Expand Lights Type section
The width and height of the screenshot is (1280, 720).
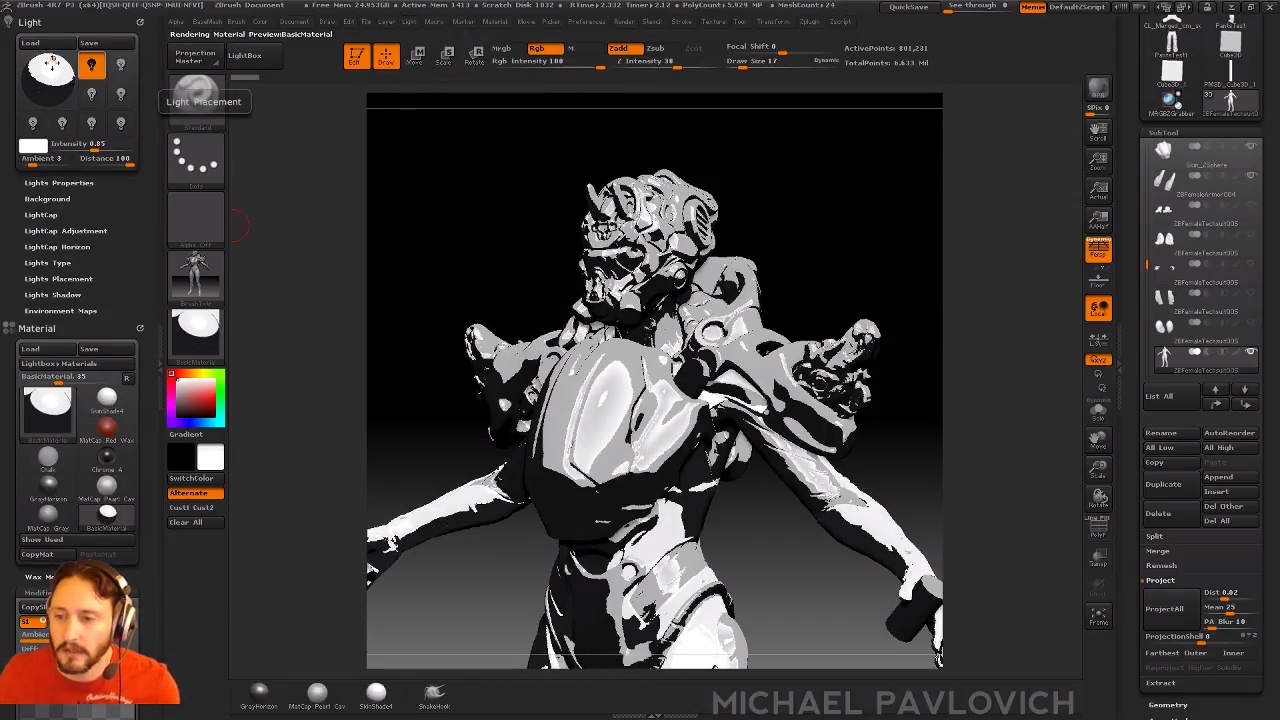coord(48,263)
